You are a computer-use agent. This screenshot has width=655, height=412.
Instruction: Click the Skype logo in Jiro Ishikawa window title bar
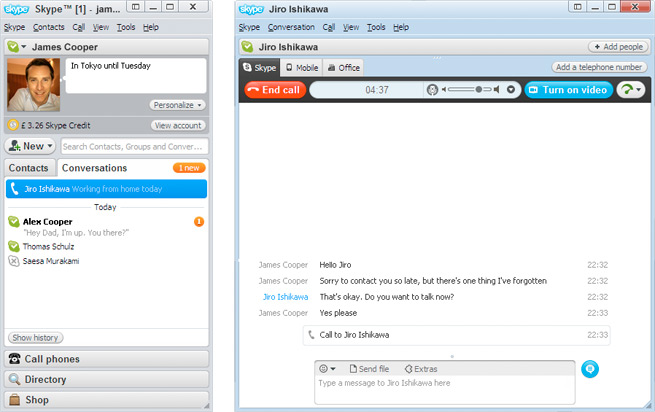tap(251, 9)
